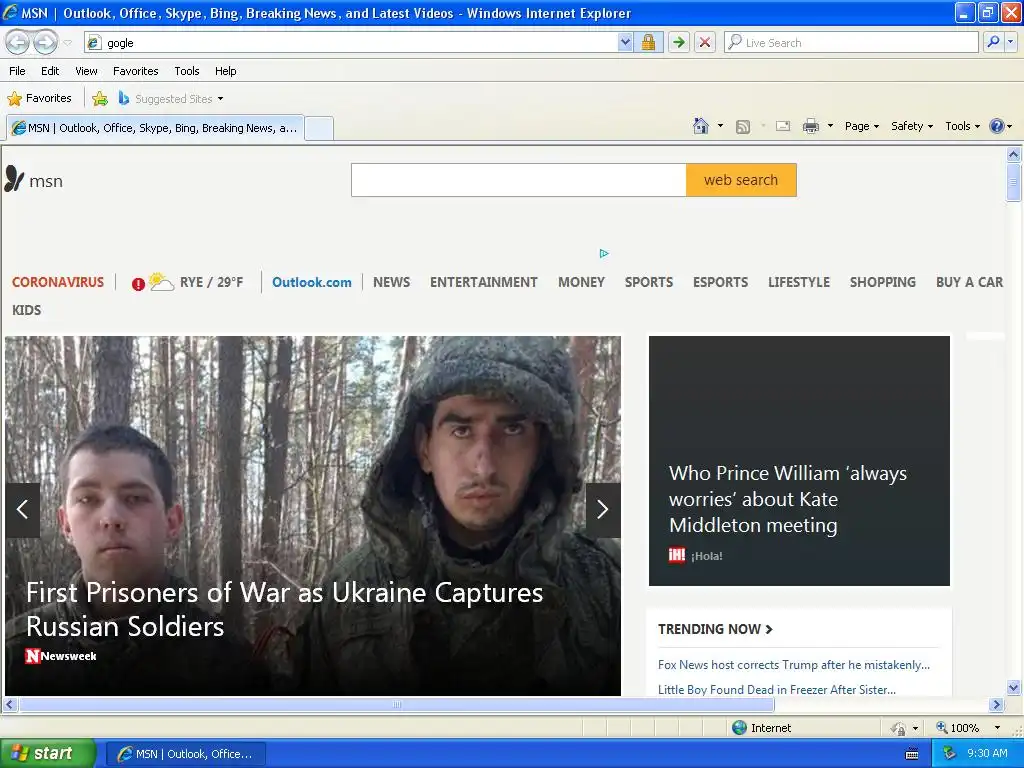Screen dimensions: 1024x768
Task: Open the Edit menu
Action: 50,71
